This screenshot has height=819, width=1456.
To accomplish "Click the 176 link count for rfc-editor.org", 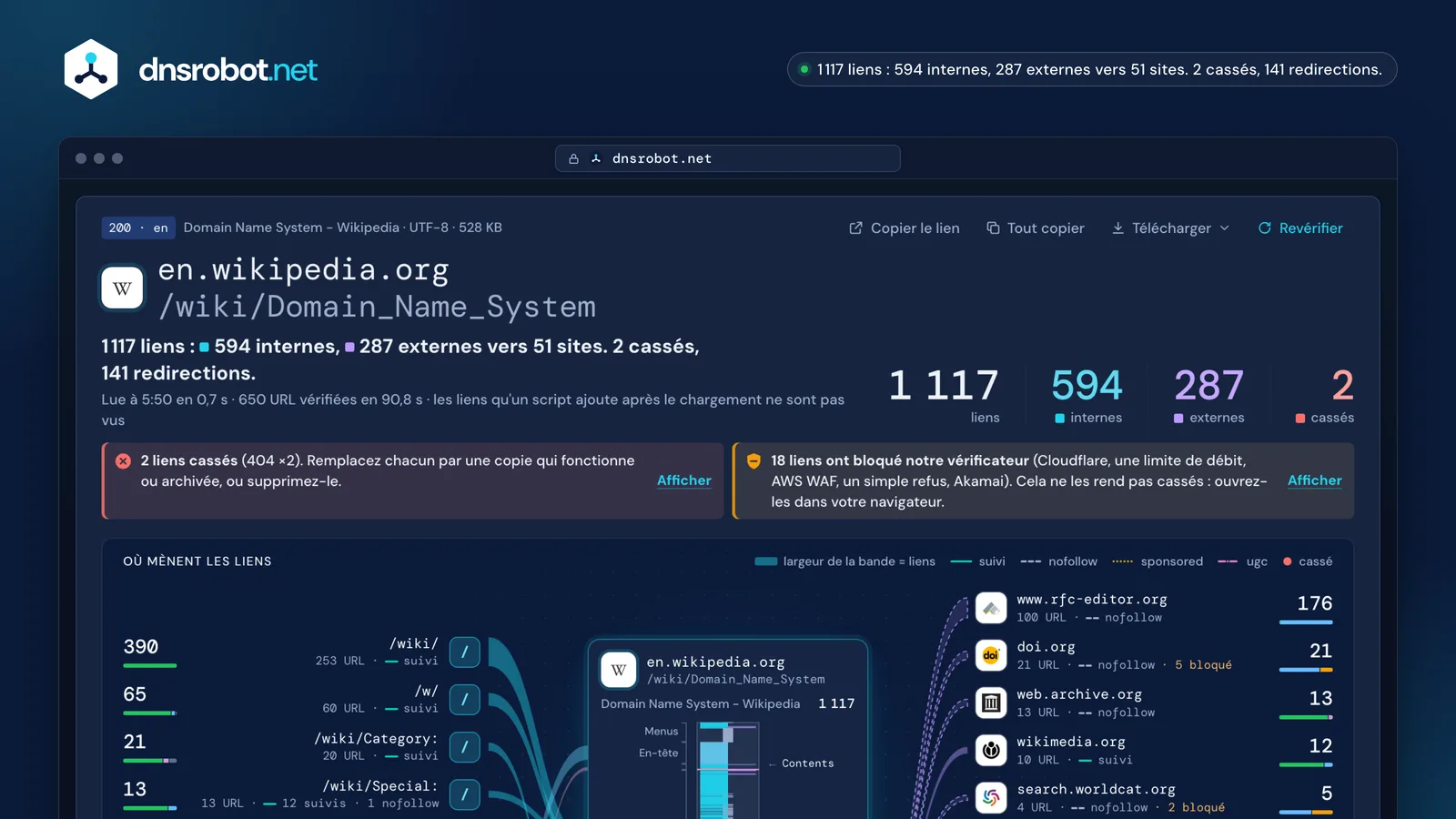I will tap(1315, 603).
